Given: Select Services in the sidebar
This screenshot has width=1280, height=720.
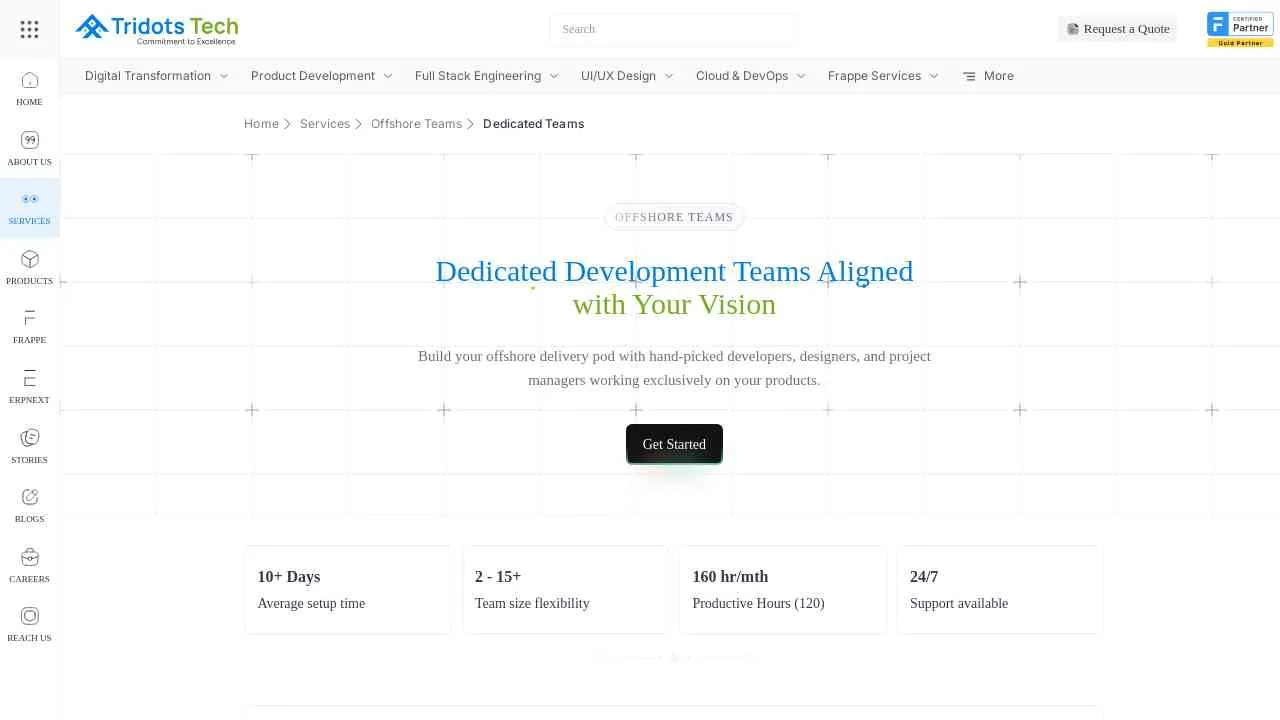Looking at the screenshot, I should pos(29,208).
